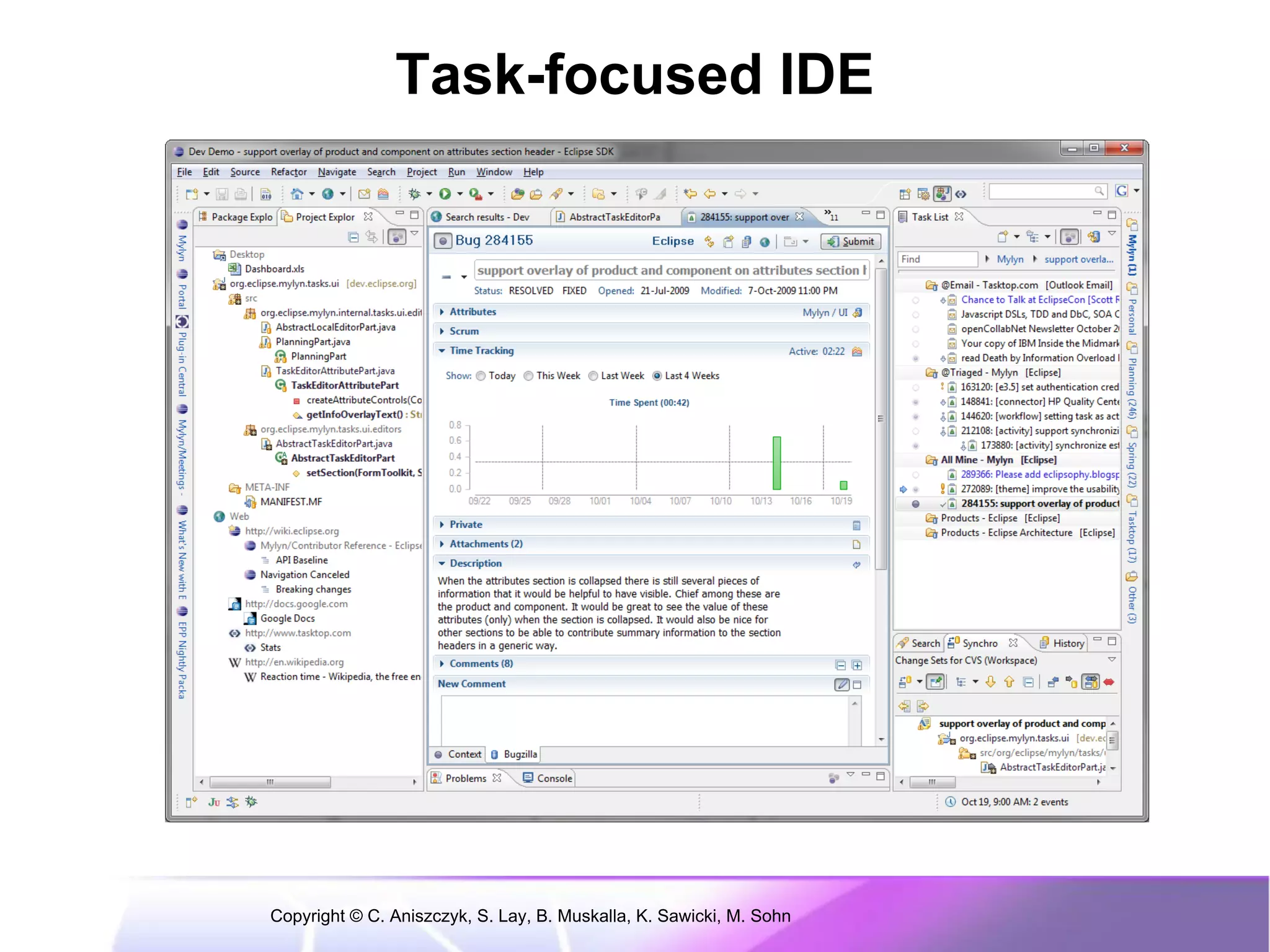Expand the Attachments (2) section

442,544
